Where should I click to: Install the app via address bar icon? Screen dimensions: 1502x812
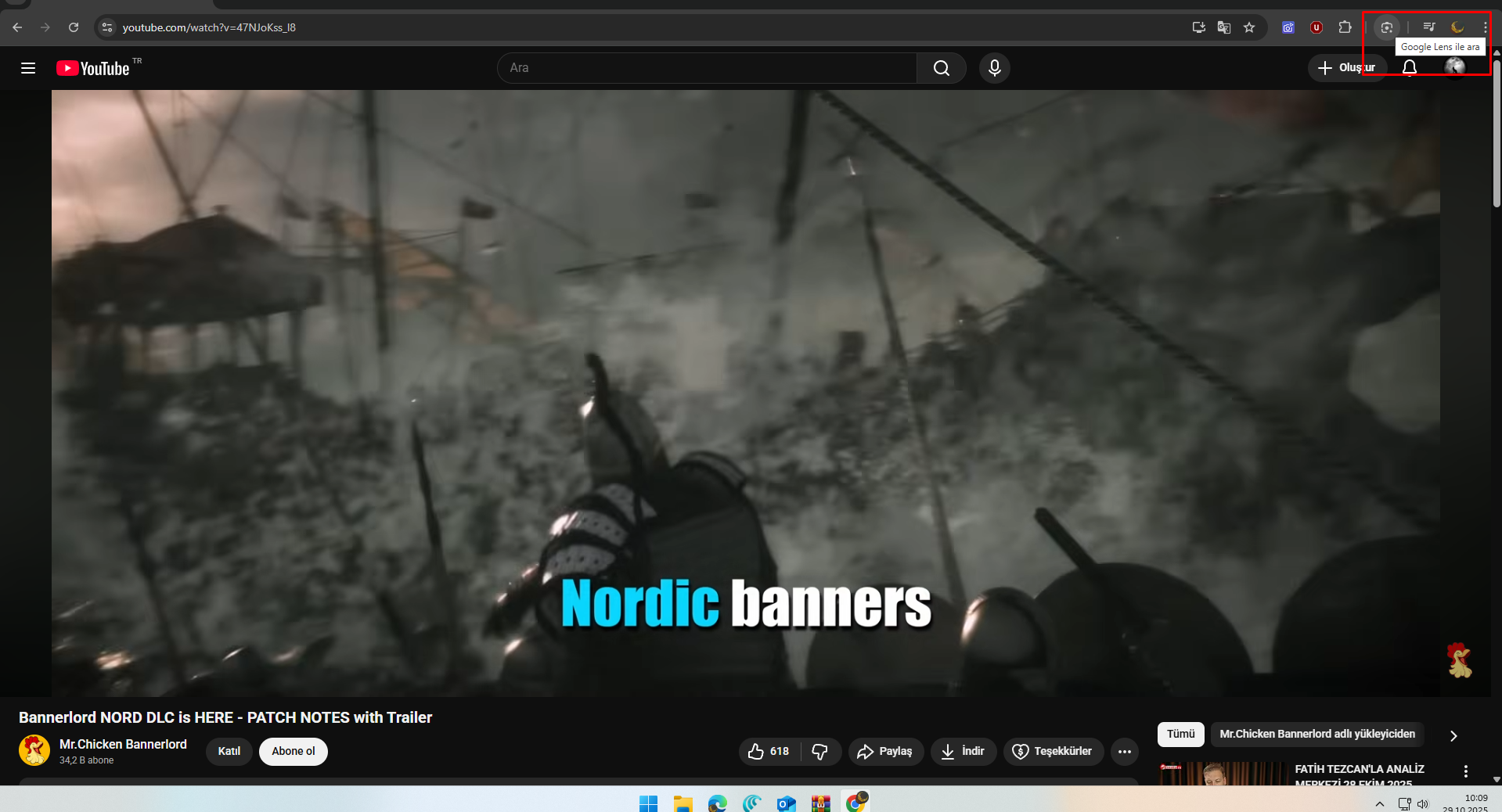[1198, 27]
